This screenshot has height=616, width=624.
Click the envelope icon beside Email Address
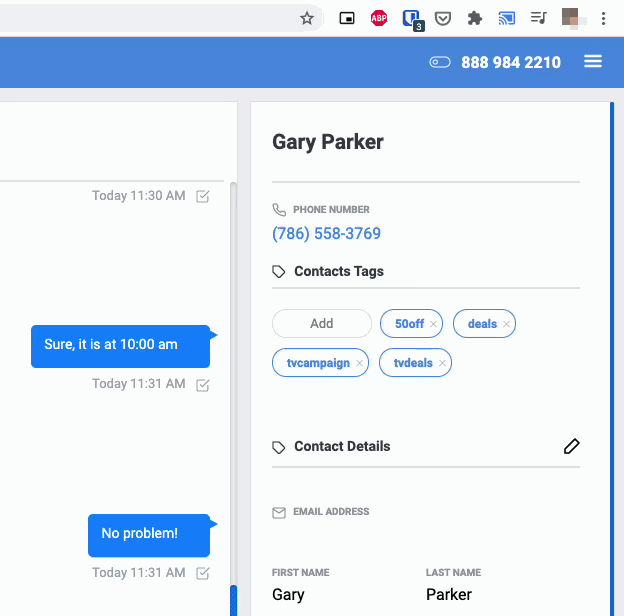279,513
